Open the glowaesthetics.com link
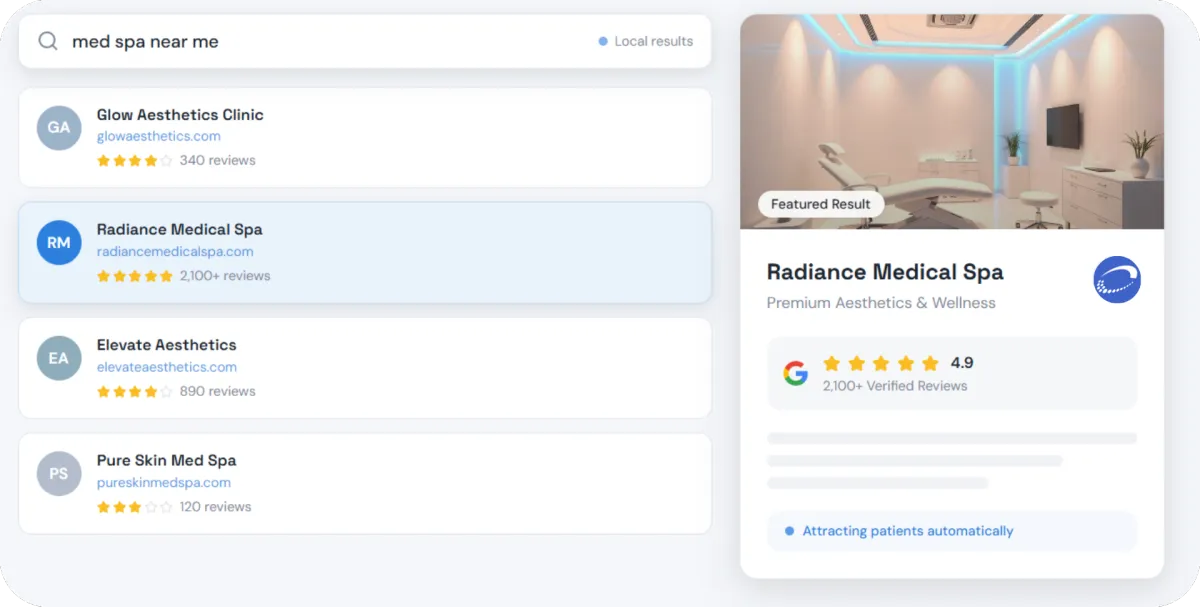 [159, 136]
